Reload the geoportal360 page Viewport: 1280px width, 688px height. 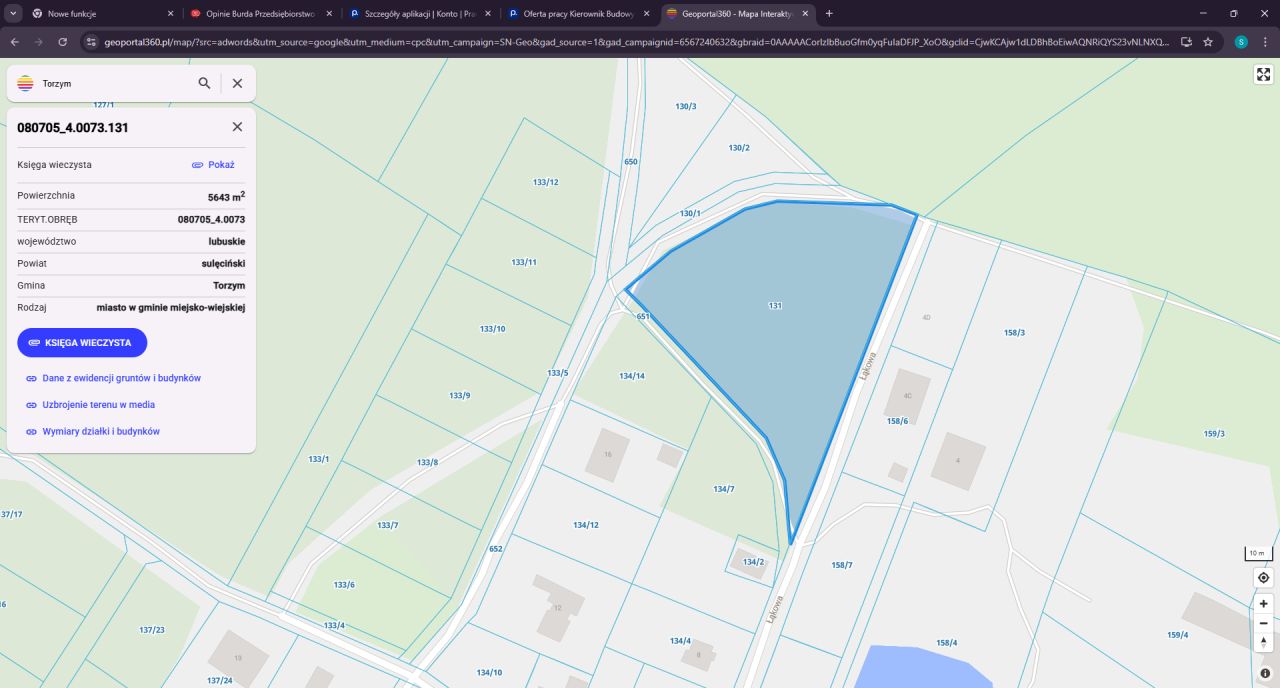[x=62, y=42]
